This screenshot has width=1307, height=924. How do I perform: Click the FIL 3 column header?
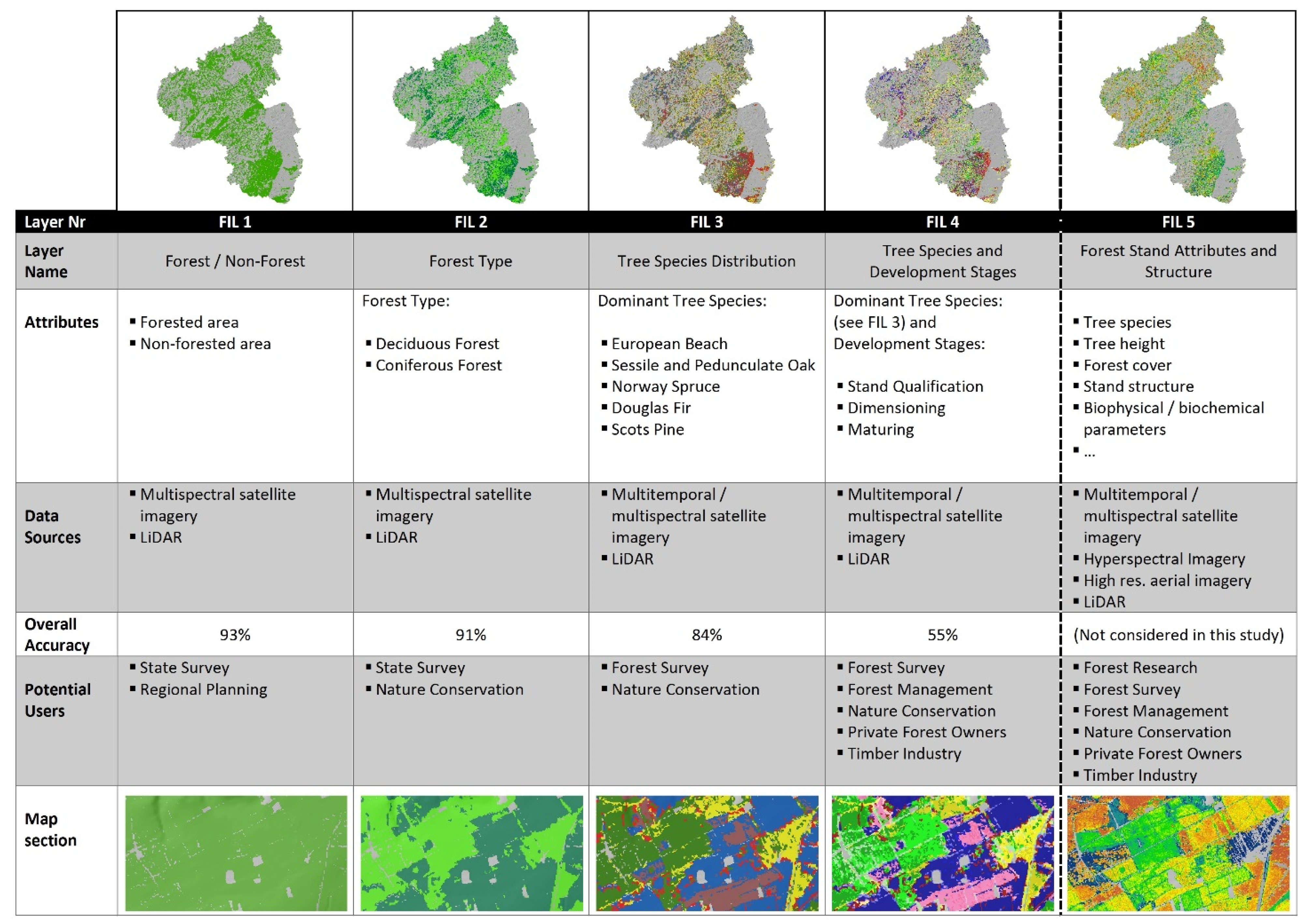tap(706, 222)
